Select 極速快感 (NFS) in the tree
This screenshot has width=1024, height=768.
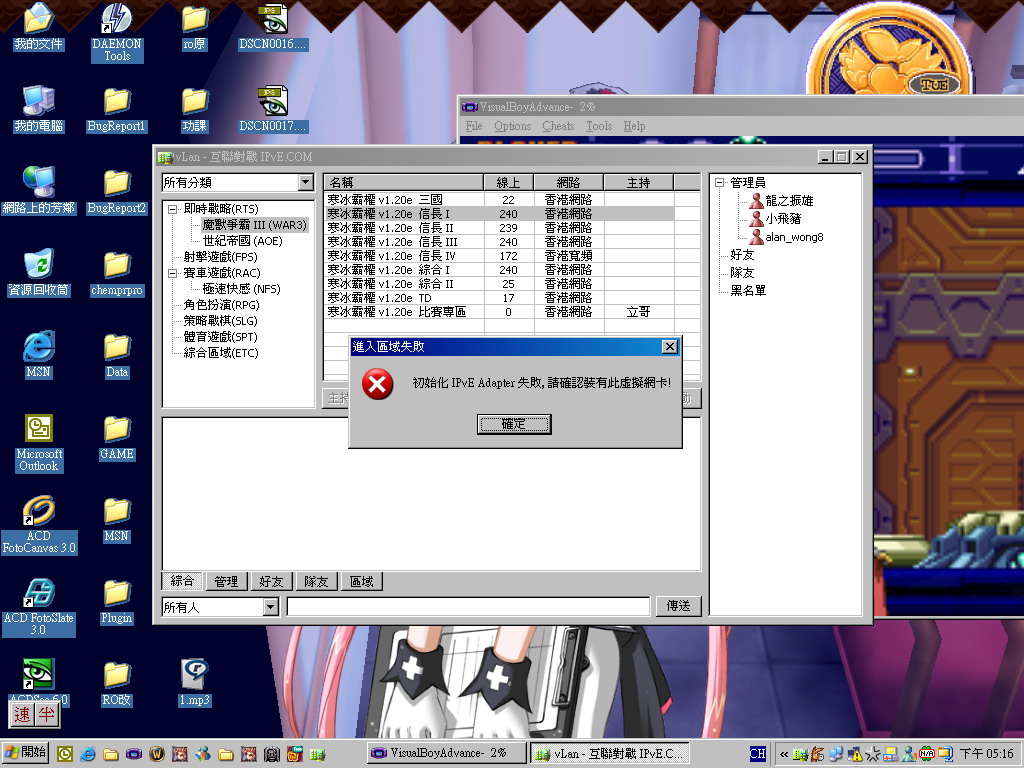241,289
